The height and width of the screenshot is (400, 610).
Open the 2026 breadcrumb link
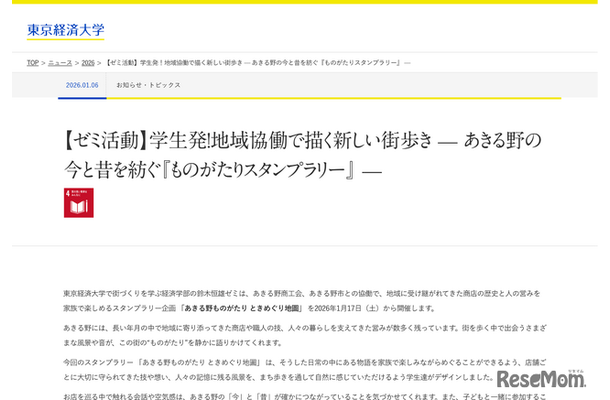coord(88,63)
